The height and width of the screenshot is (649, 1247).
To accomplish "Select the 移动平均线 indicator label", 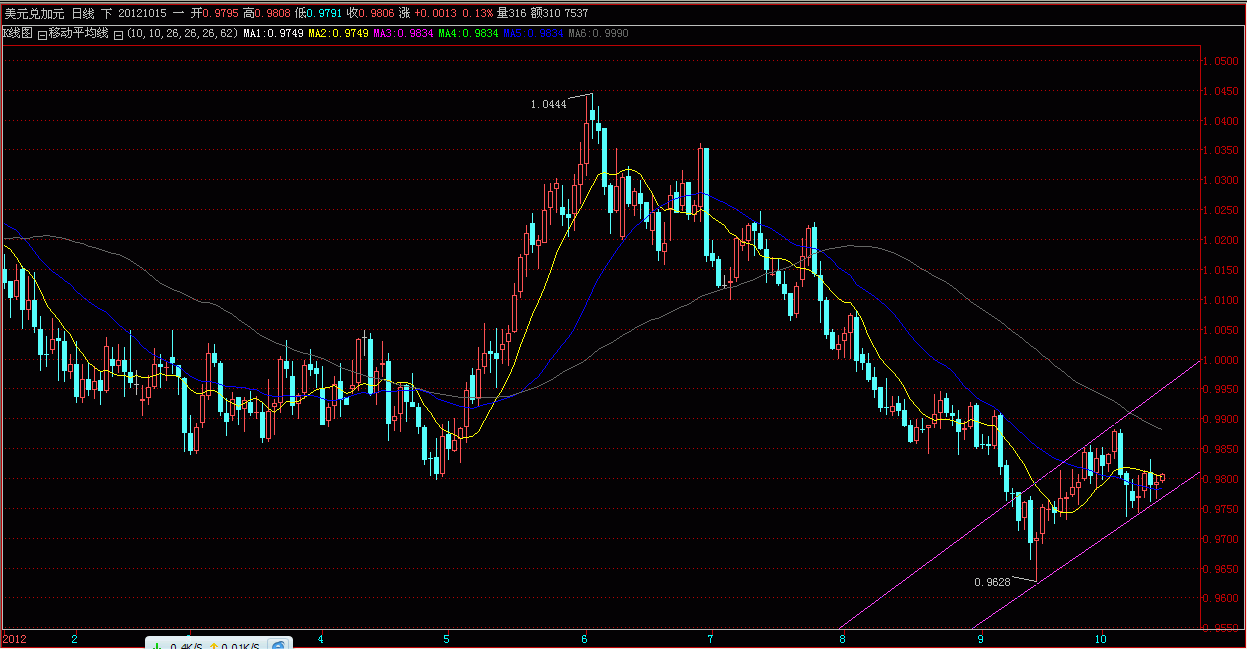I will [x=78, y=33].
